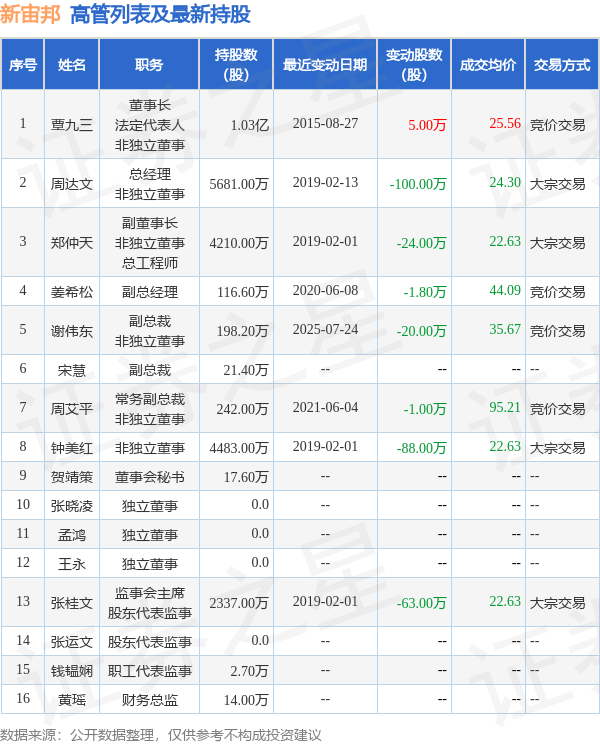Click the change value -88.00万

pos(422,447)
